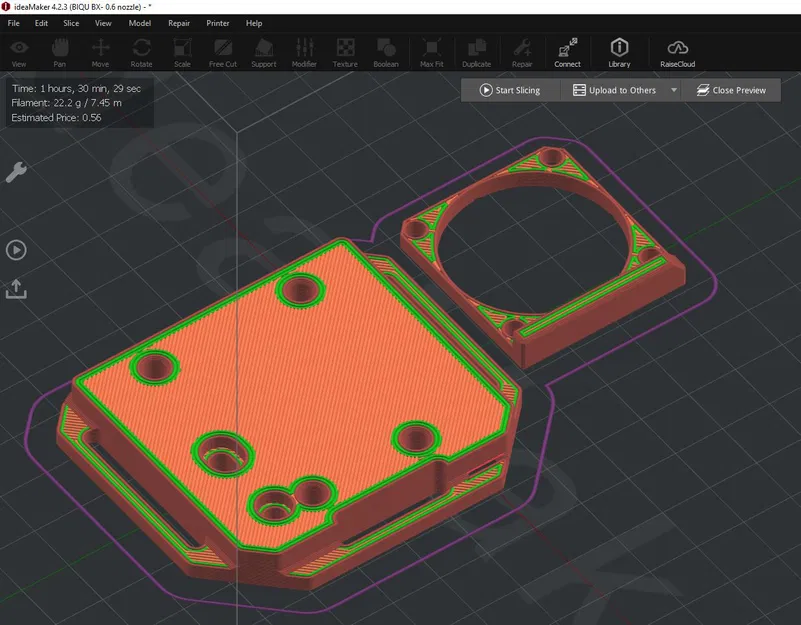Click the Filament 22.2 g / 7.45 m text
This screenshot has height=625, width=801.
tap(66, 103)
